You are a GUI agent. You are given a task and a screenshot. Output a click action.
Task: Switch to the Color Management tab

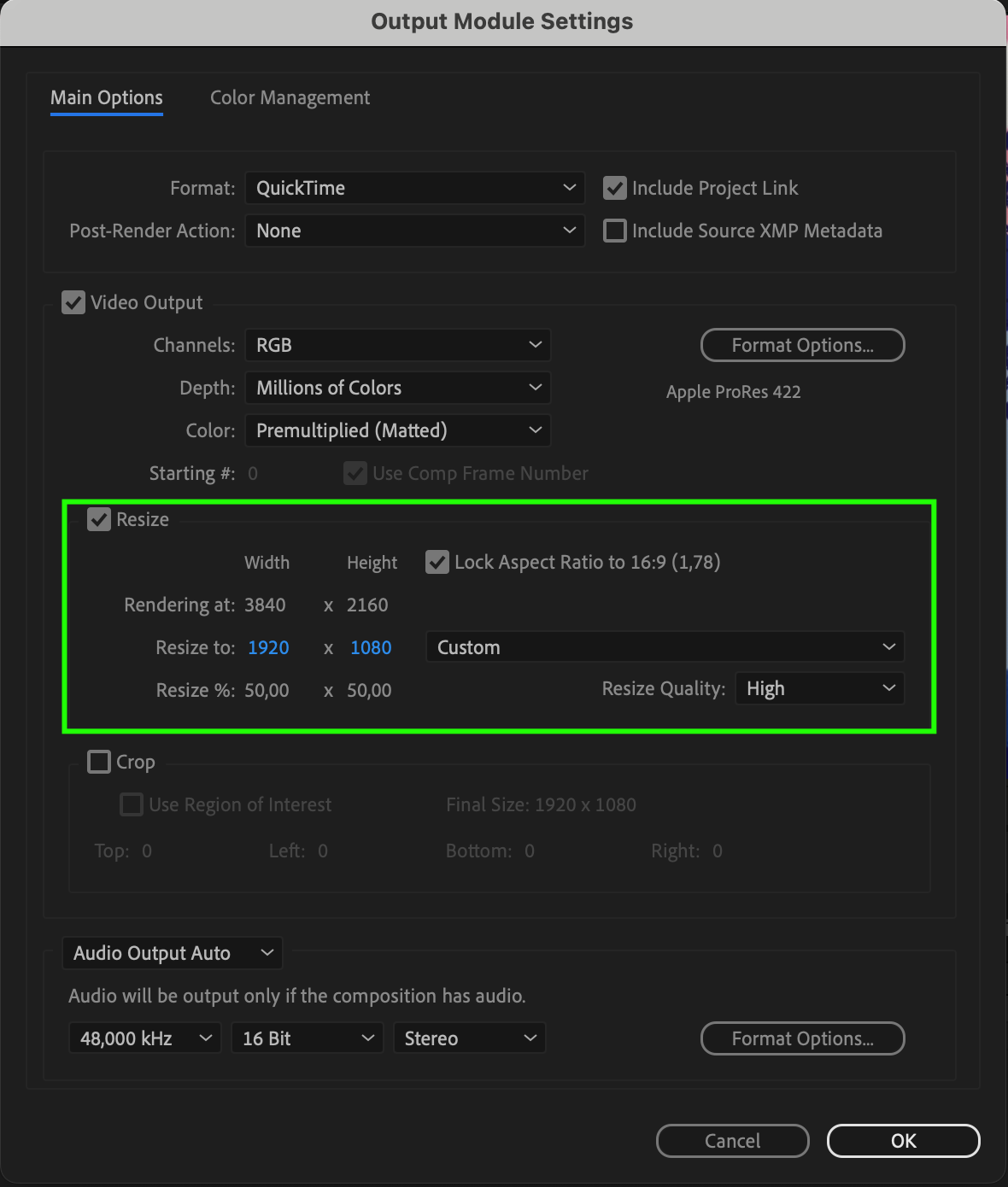tap(290, 98)
